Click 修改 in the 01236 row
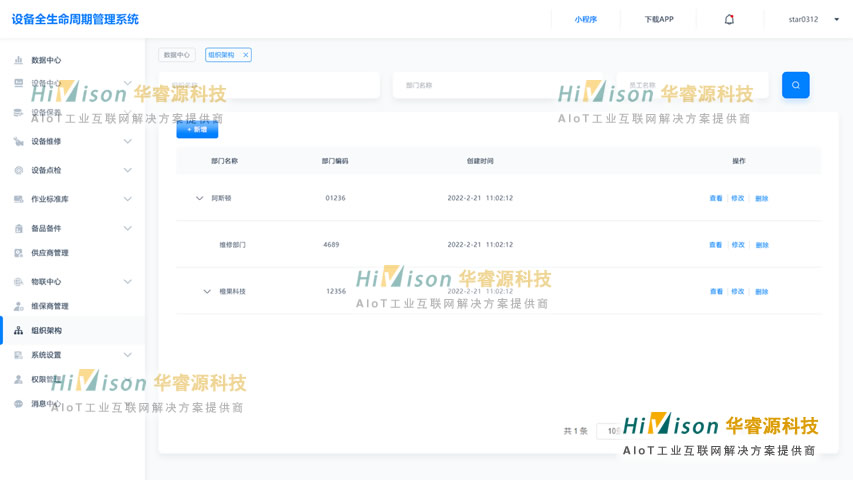Screen dimensions: 853x480 point(738,199)
